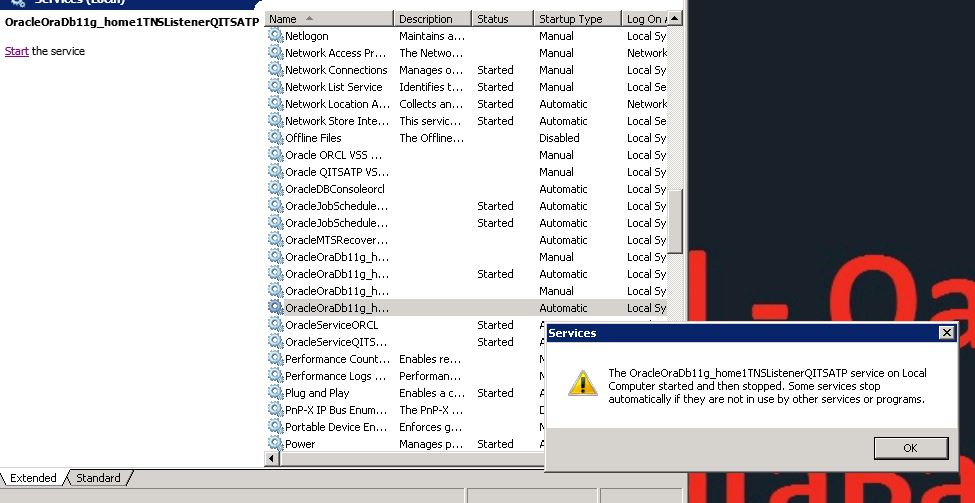Click the Started status of Network Connections
Viewport: 975px width, 503px height.
(x=495, y=70)
